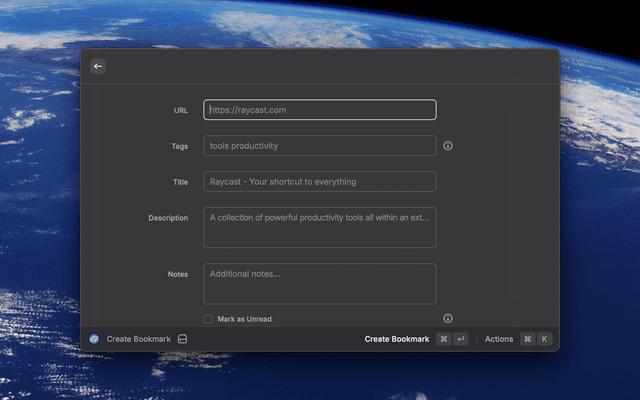
Task: Select the Title text field
Action: click(x=320, y=182)
